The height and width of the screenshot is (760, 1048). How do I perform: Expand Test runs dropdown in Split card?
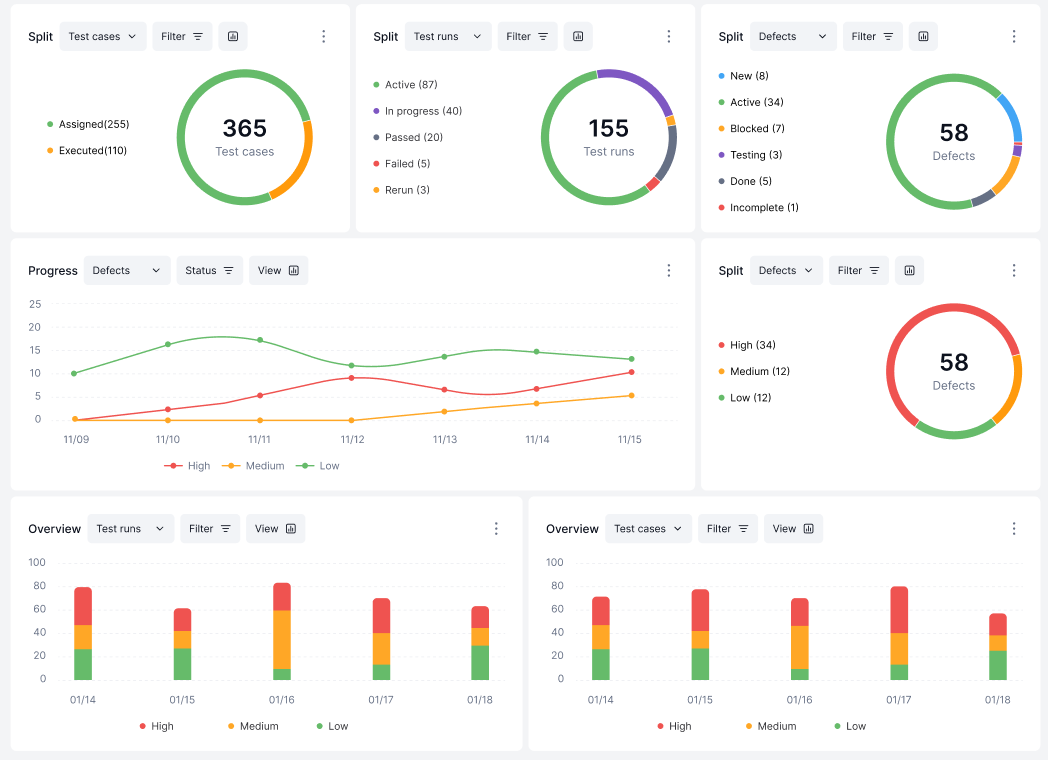(x=448, y=36)
